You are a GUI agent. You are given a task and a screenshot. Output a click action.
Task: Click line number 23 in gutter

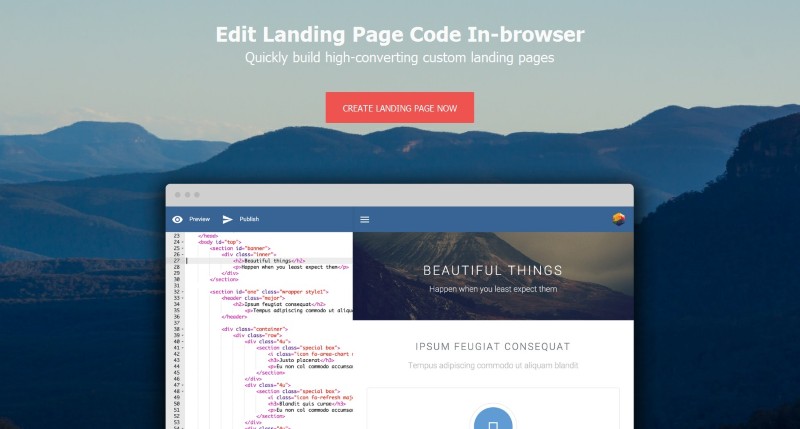[176, 236]
